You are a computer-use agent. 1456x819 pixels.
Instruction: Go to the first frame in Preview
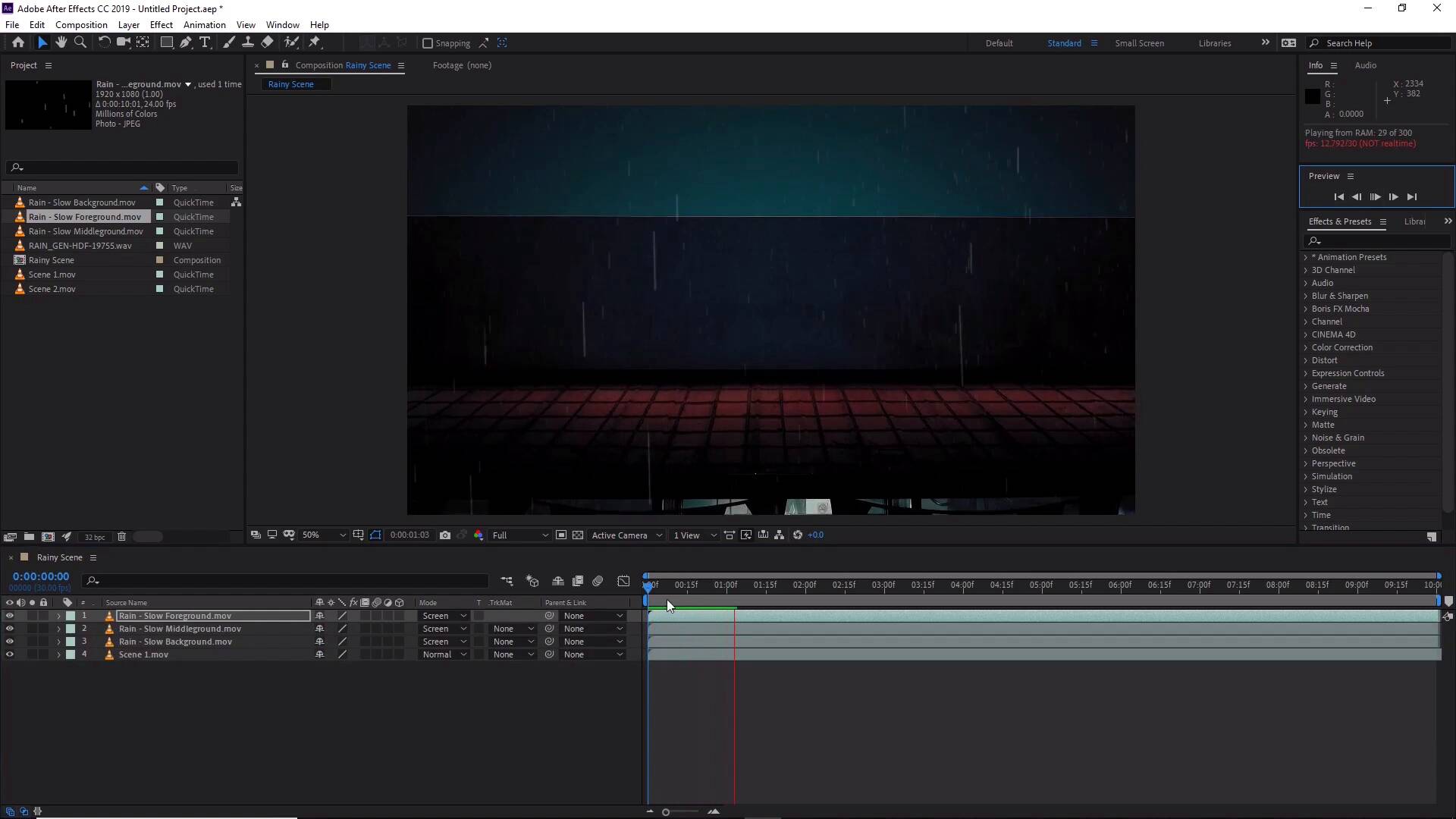1338,197
